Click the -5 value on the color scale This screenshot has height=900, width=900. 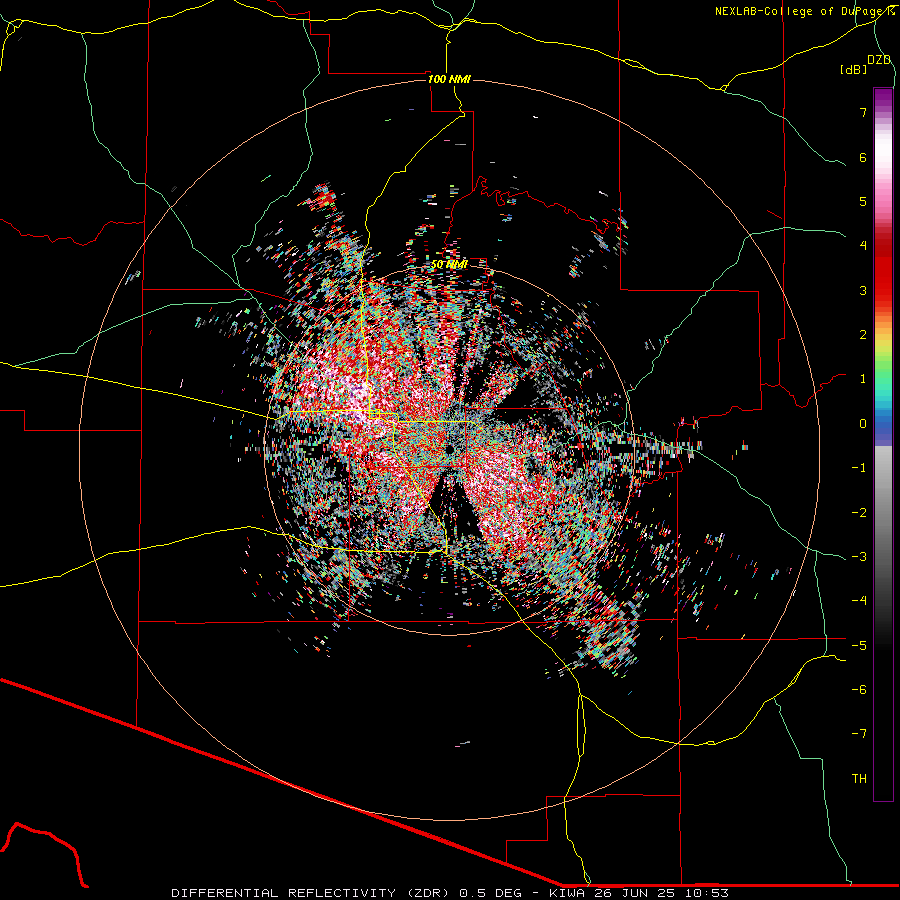click(x=859, y=646)
